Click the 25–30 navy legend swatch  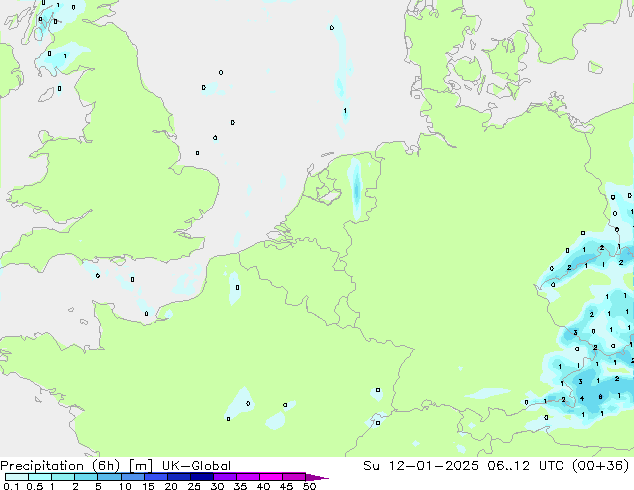tap(202, 477)
